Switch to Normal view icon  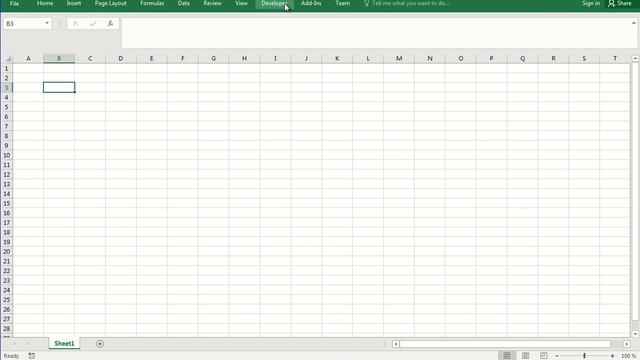click(x=507, y=356)
